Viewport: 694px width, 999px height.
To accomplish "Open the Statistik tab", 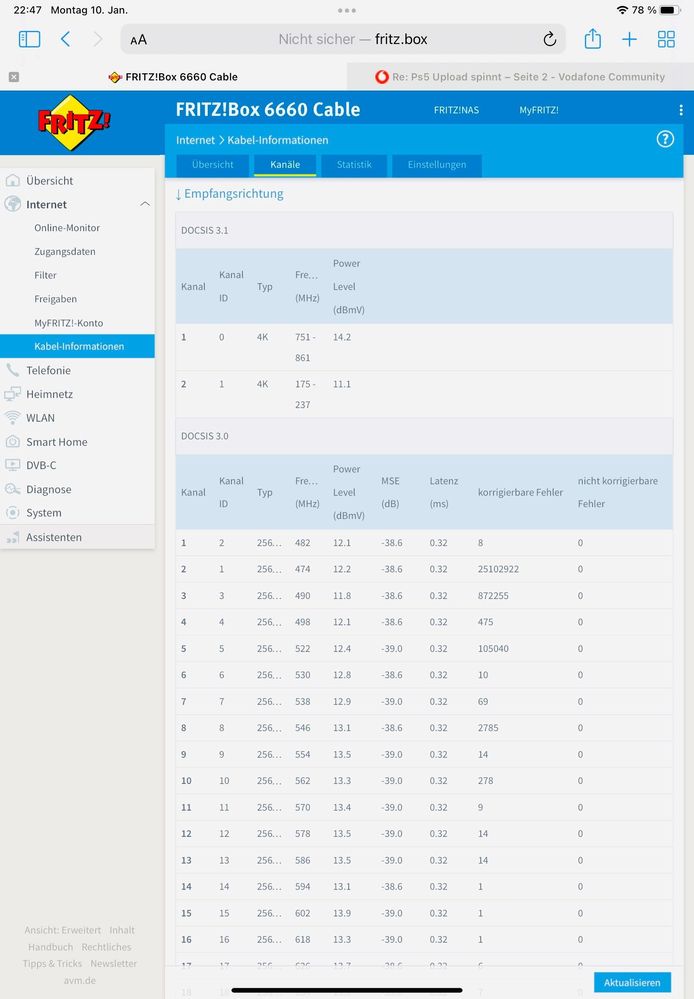I will (354, 164).
